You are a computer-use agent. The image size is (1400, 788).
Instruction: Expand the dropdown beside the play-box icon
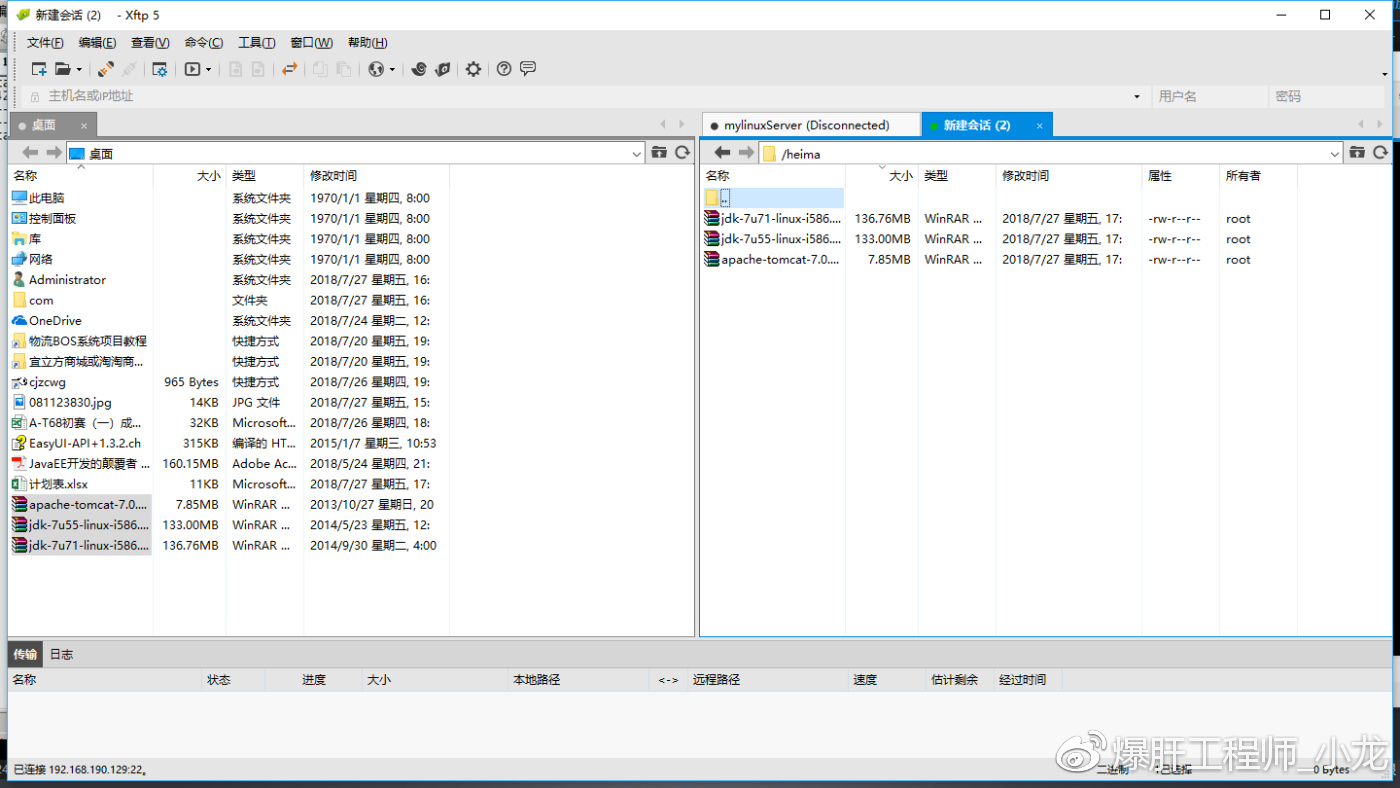[209, 70]
